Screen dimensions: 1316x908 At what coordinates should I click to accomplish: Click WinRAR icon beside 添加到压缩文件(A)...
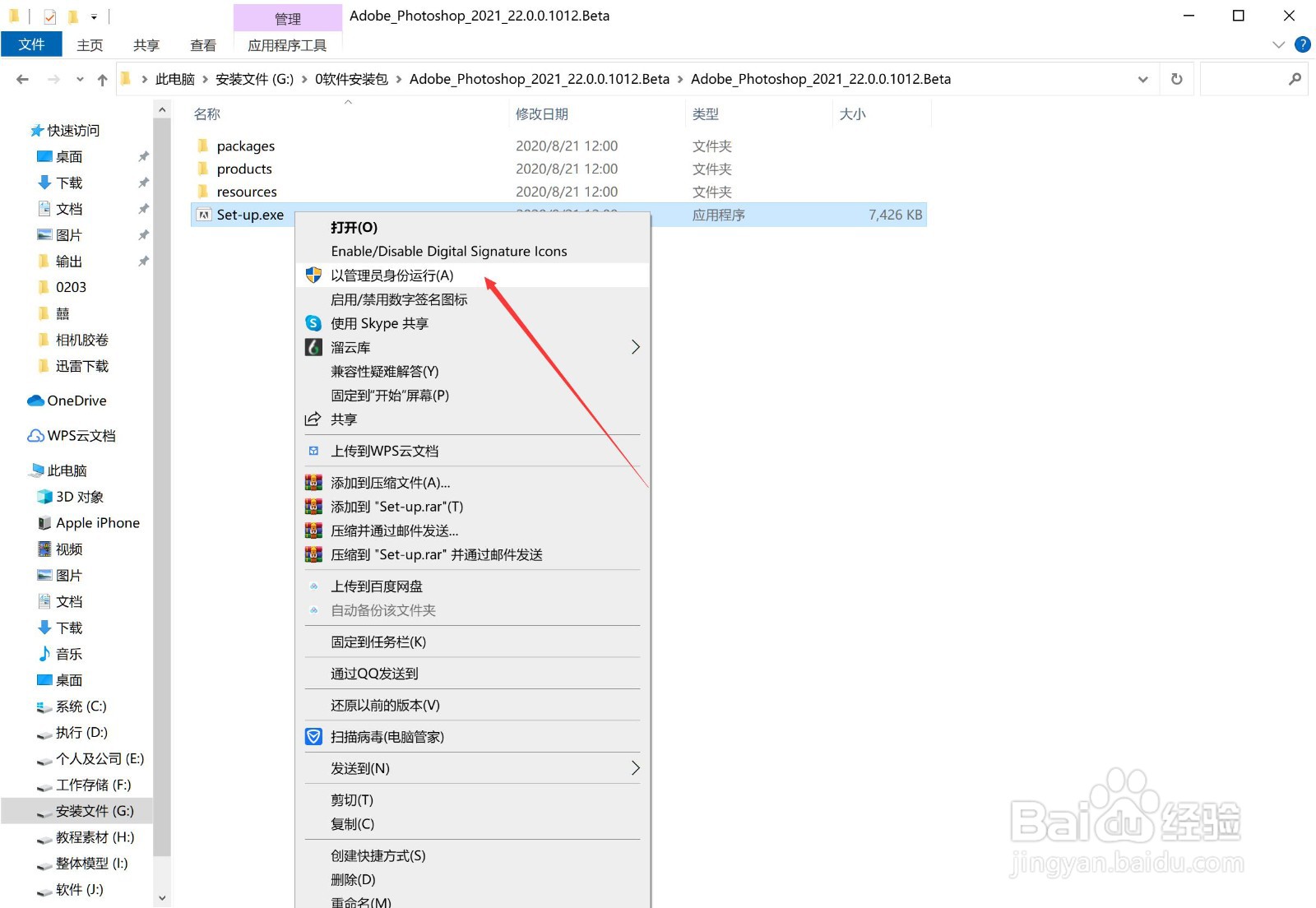click(313, 483)
